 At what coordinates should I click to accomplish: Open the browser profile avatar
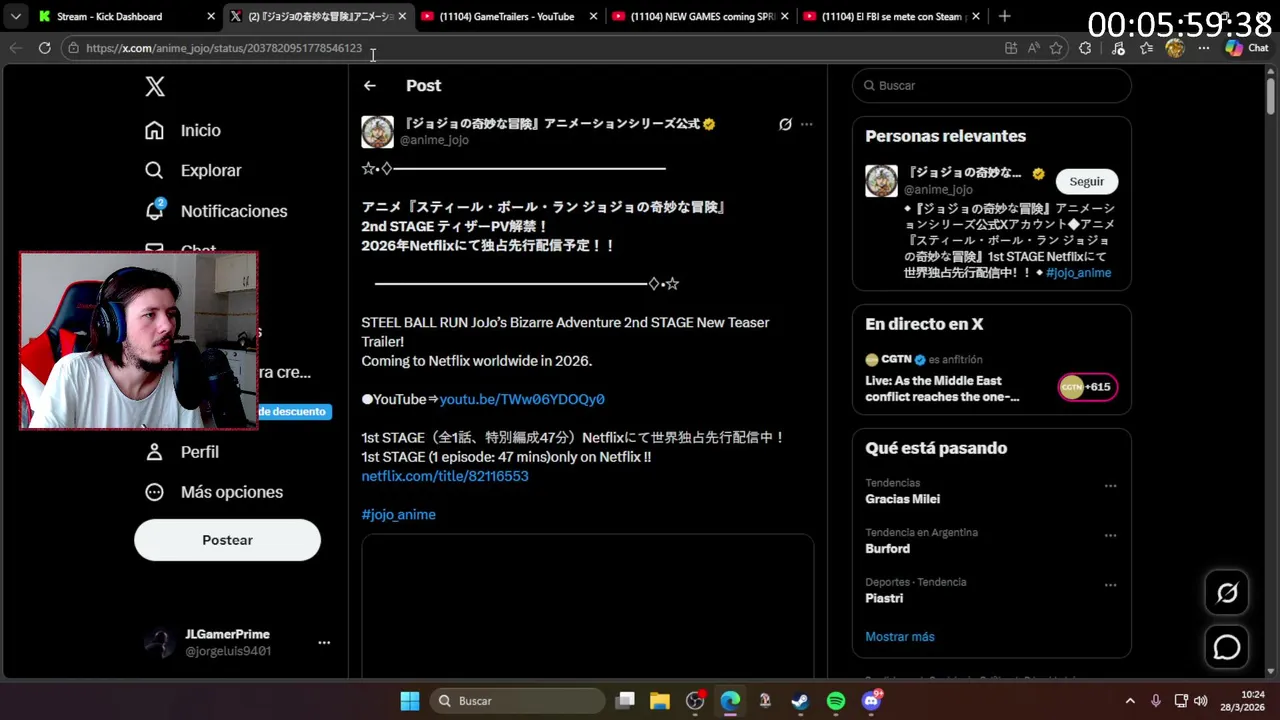(1175, 48)
